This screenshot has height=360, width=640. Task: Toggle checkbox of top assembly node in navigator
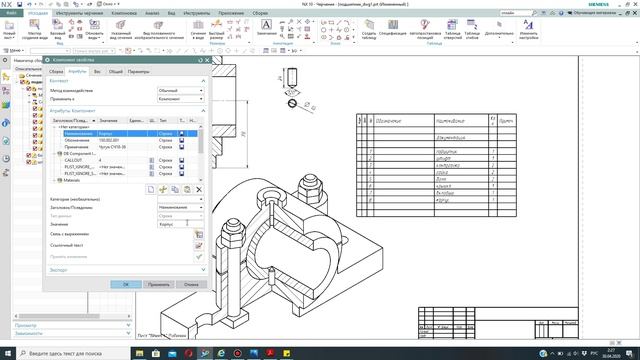tap(23, 82)
